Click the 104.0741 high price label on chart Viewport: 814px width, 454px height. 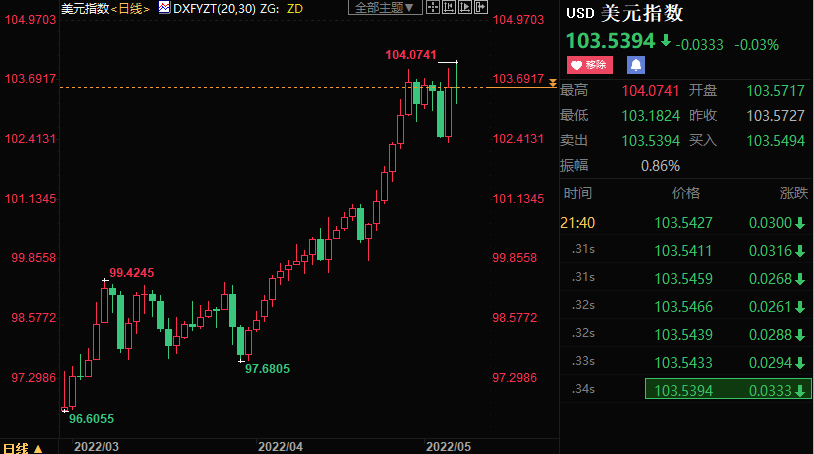pyautogui.click(x=411, y=54)
